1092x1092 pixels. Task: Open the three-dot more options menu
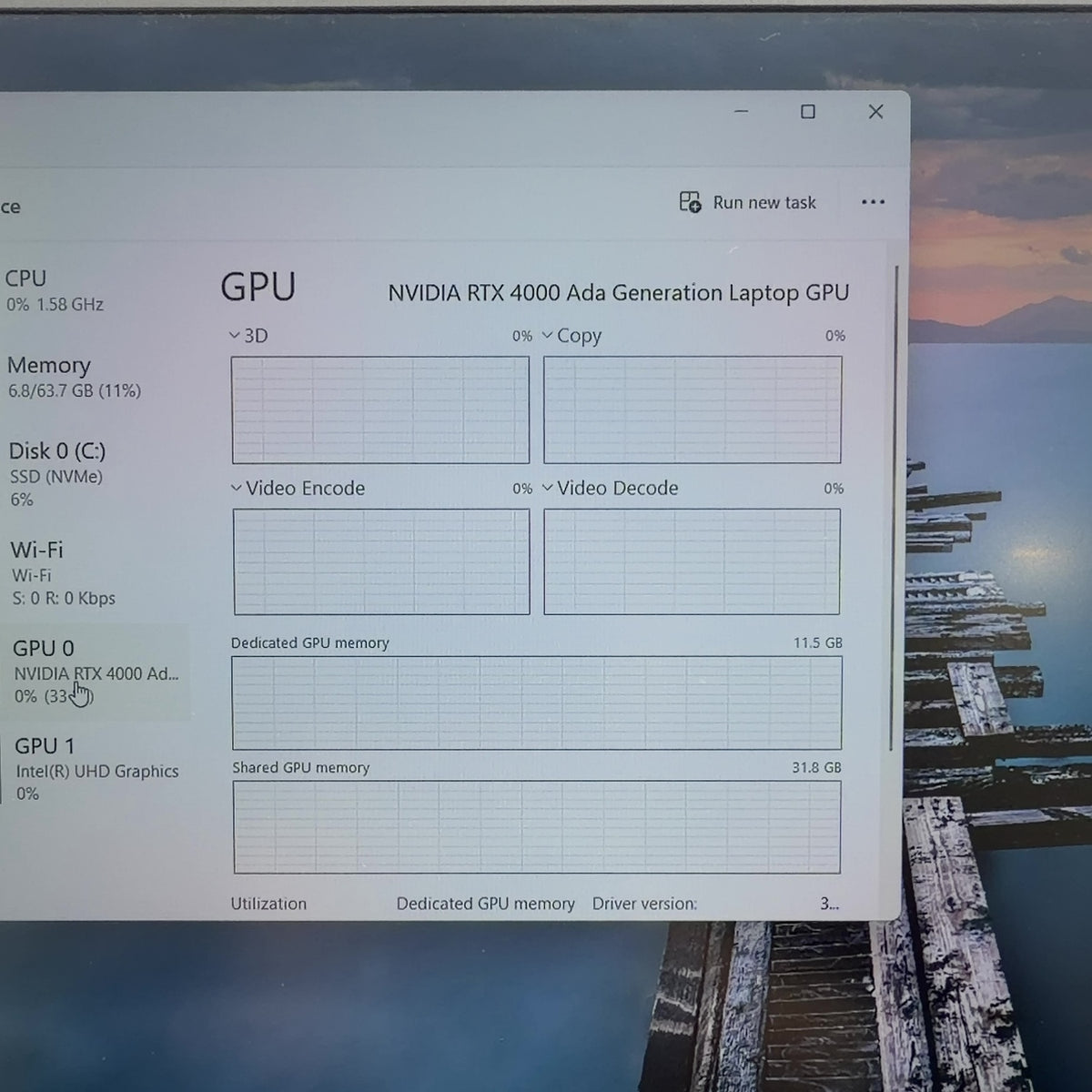click(x=873, y=202)
